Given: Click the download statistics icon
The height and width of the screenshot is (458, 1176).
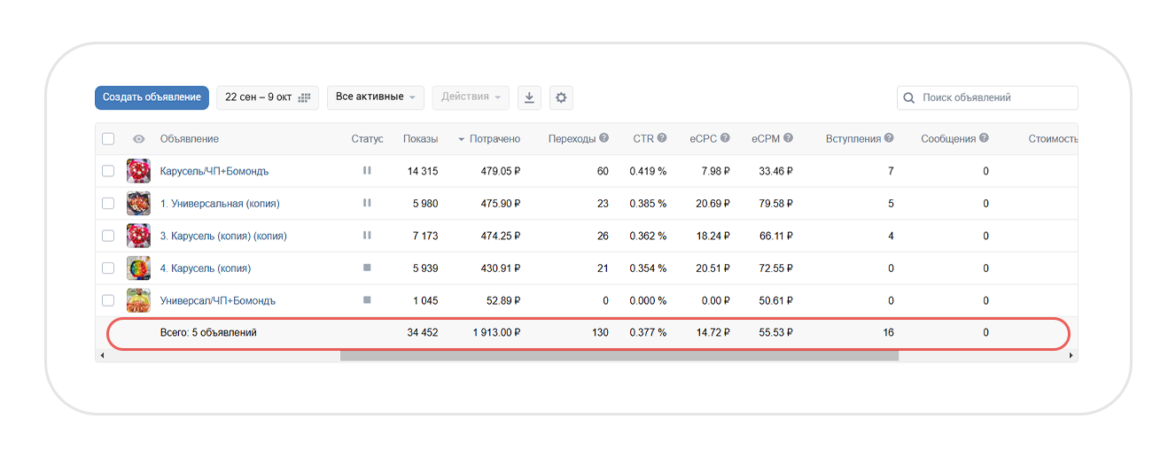Looking at the screenshot, I should coord(530,98).
